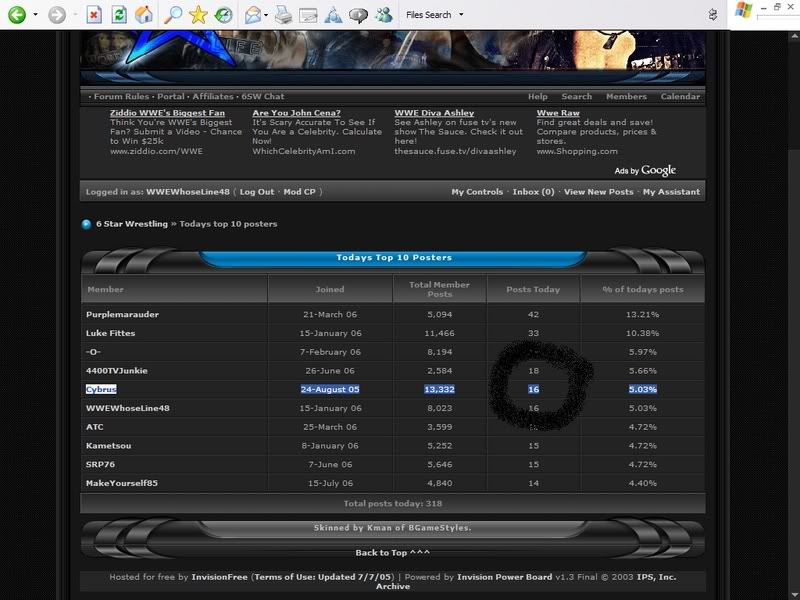Image resolution: width=800 pixels, height=600 pixels.
Task: Click the Print icon in the toolbar
Action: [283, 15]
